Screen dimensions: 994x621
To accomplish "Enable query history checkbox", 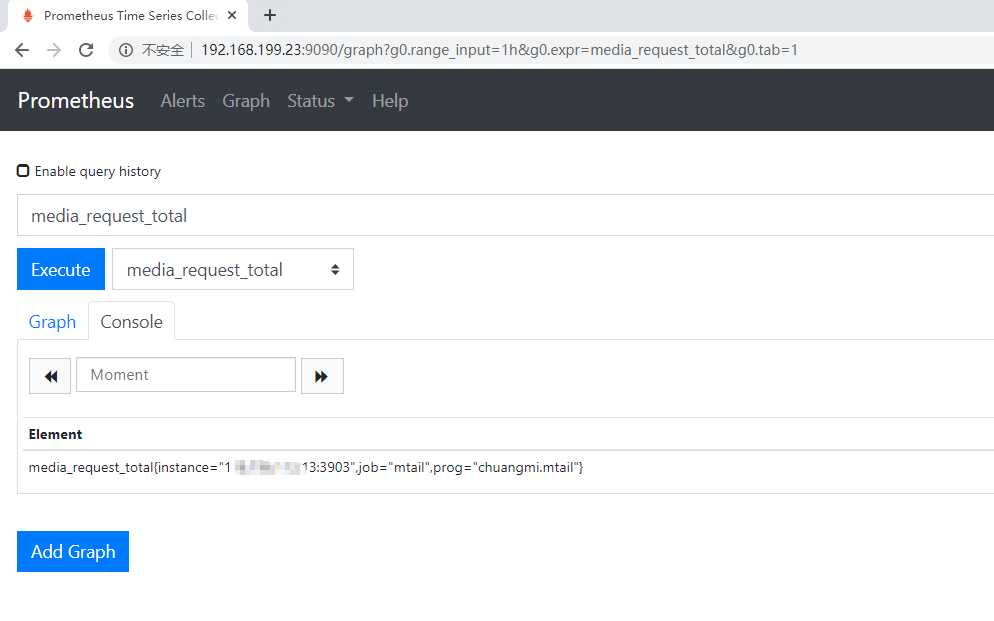I will 23,170.
